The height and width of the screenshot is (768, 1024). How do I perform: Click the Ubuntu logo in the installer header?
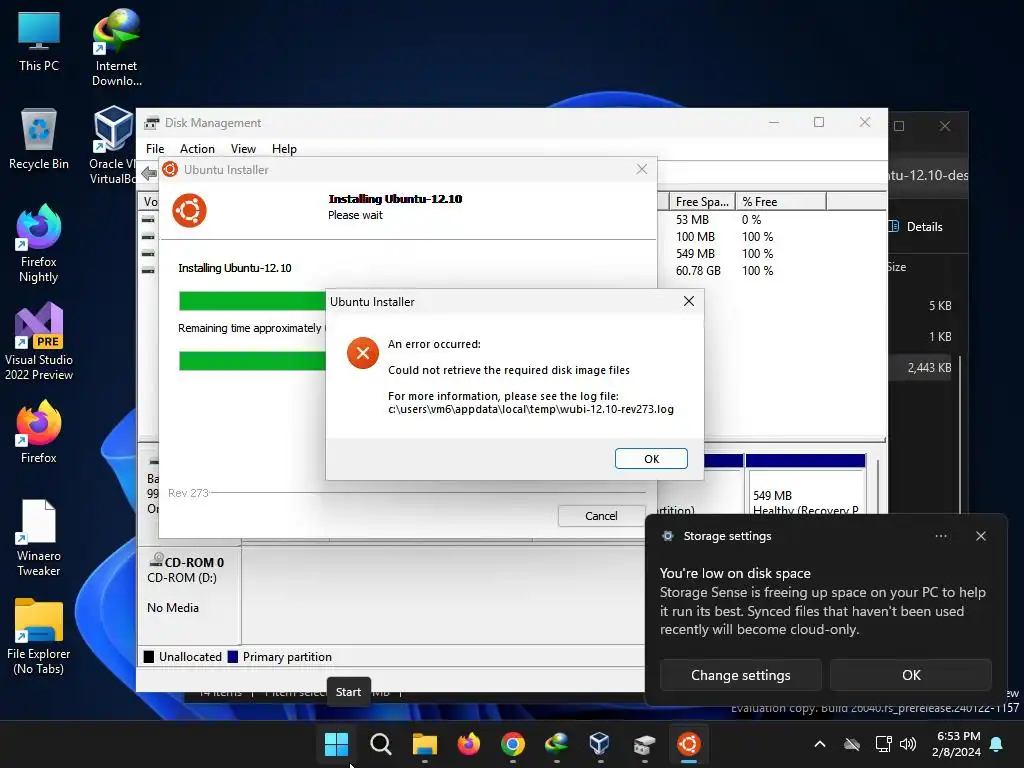click(x=189, y=210)
